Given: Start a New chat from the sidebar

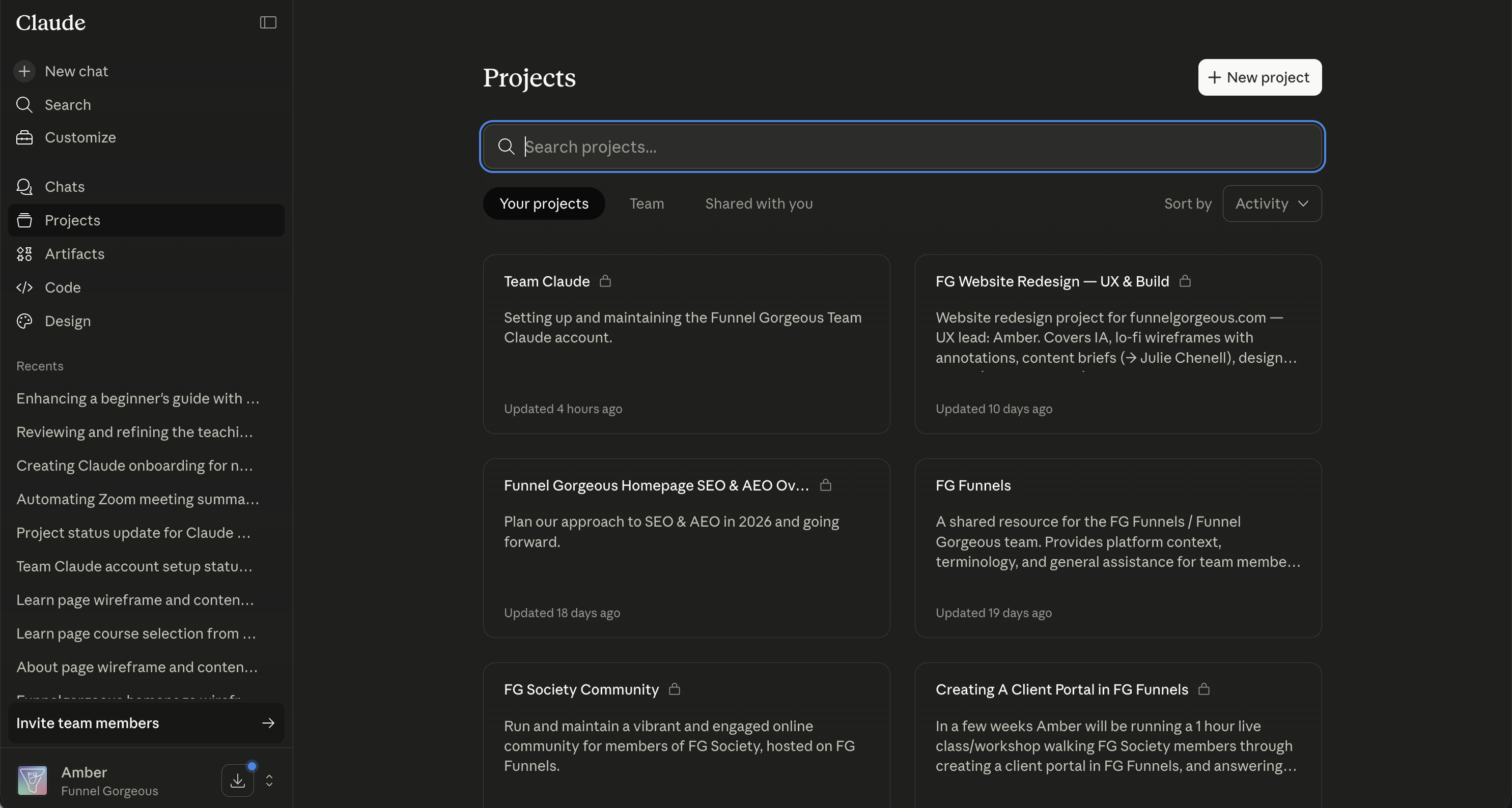Looking at the screenshot, I should pos(76,71).
